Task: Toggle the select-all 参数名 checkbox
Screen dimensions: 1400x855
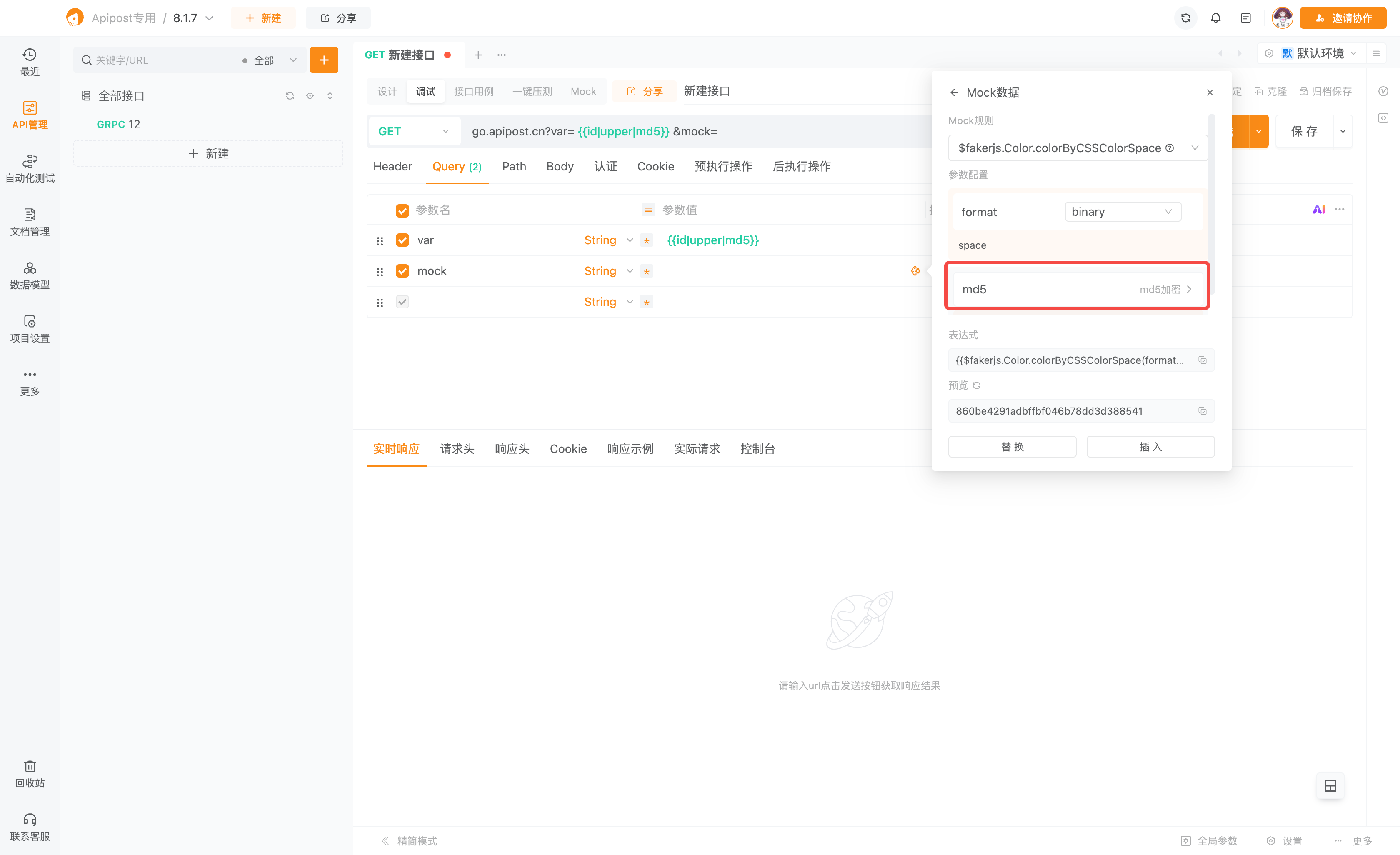Action: (x=402, y=211)
